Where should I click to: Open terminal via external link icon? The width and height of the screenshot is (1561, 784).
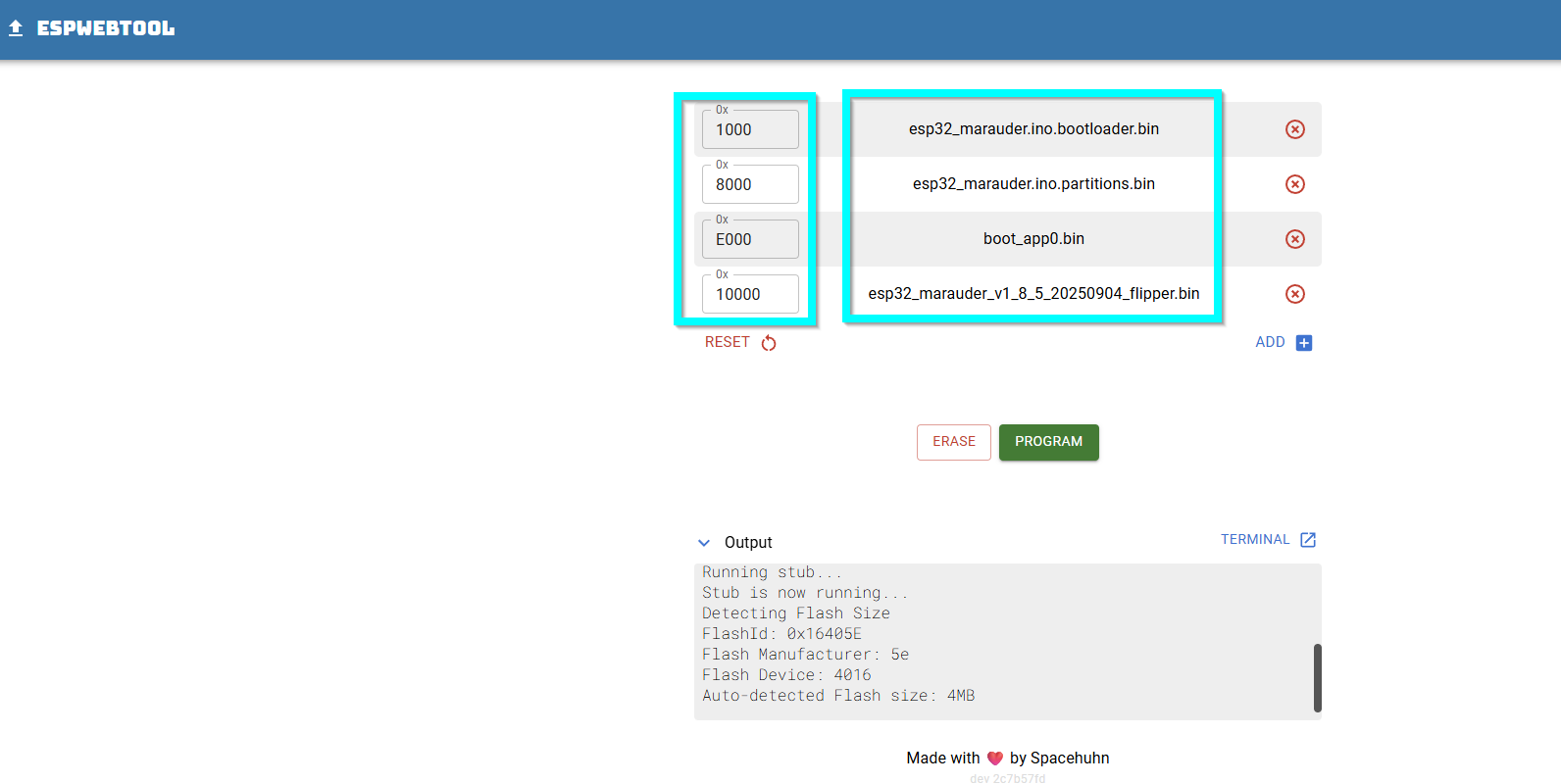1307,540
